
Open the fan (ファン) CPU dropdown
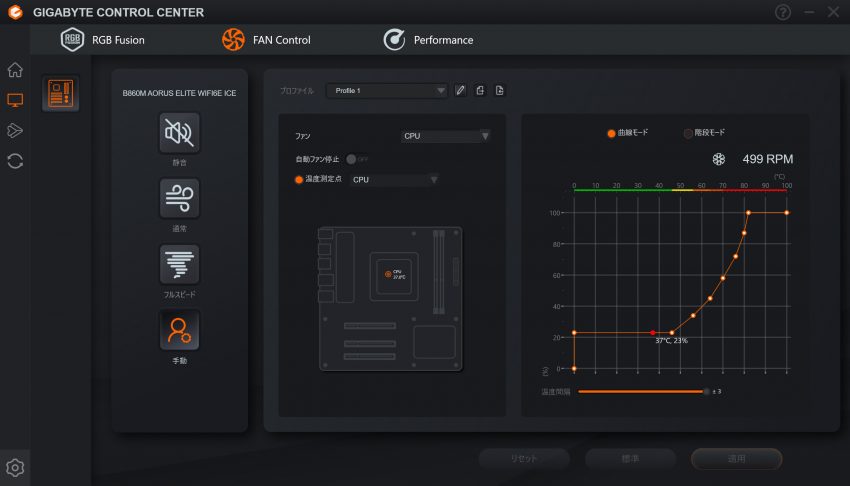pyautogui.click(x=445, y=136)
